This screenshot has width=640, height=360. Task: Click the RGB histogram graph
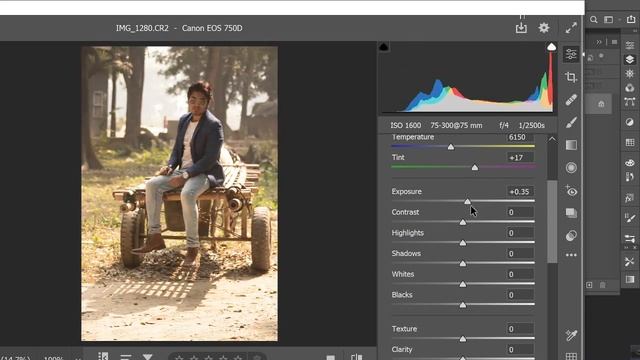tap(467, 78)
